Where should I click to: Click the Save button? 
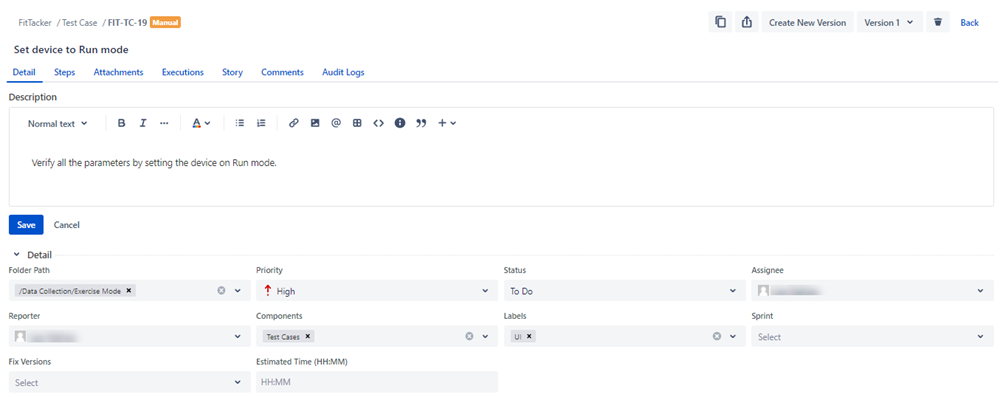coord(26,225)
